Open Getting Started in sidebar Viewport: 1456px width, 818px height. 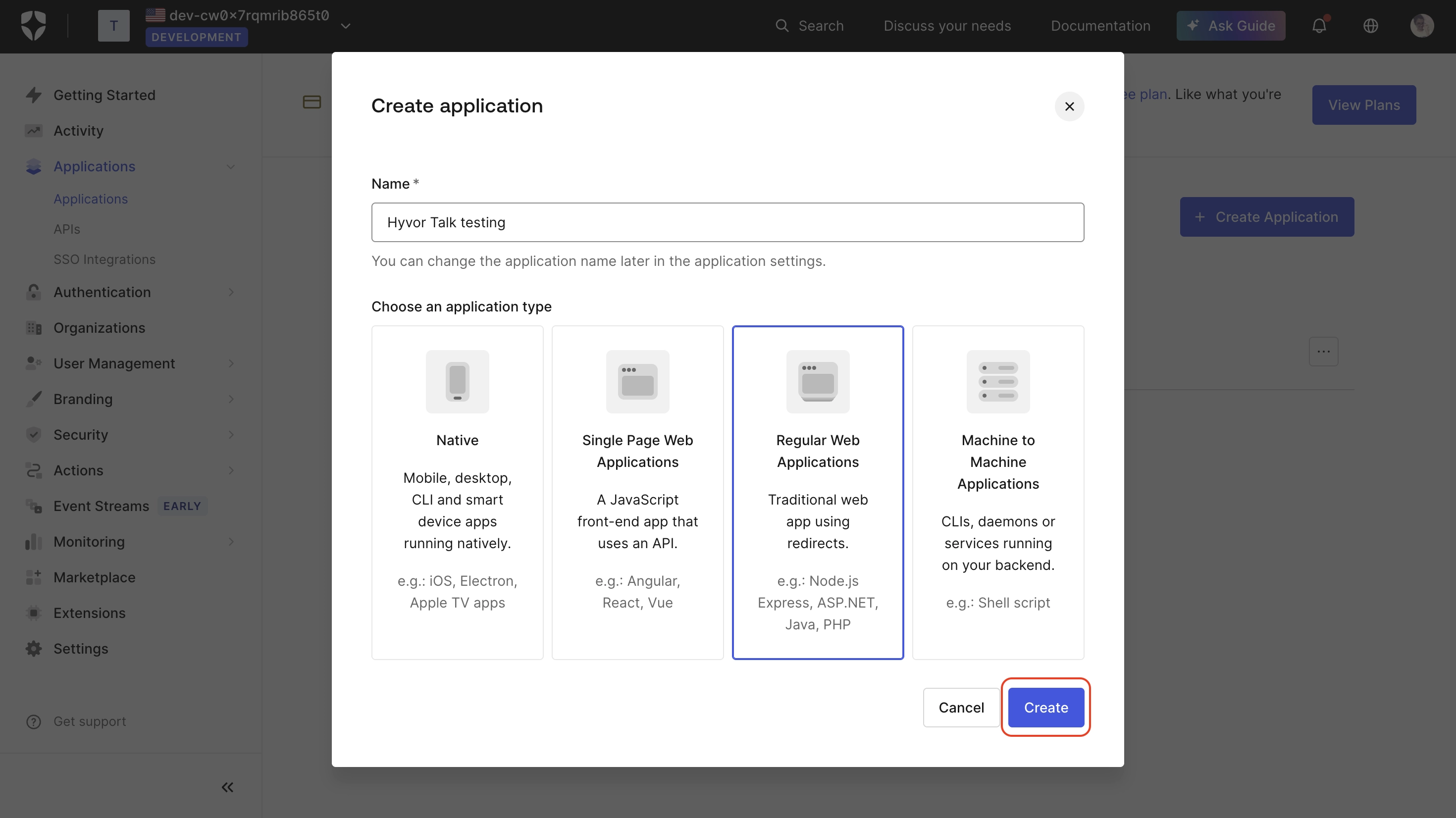(x=104, y=95)
